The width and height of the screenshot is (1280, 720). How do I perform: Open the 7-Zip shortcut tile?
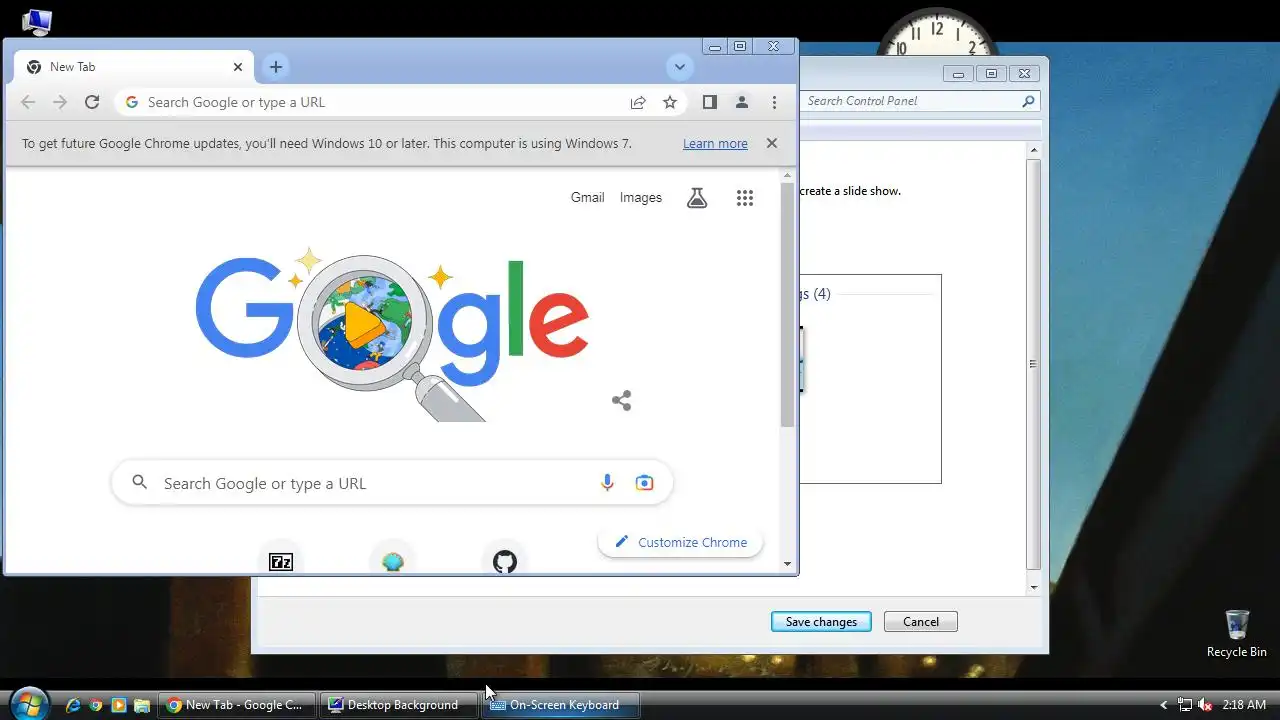281,561
